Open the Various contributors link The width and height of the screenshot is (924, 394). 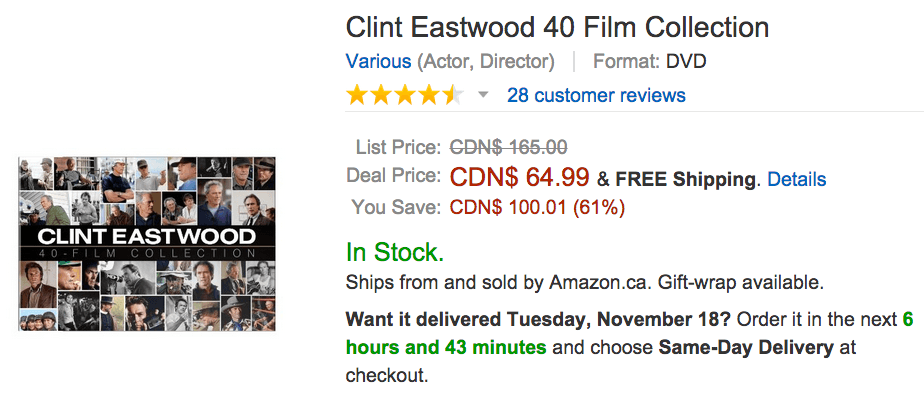click(x=378, y=61)
